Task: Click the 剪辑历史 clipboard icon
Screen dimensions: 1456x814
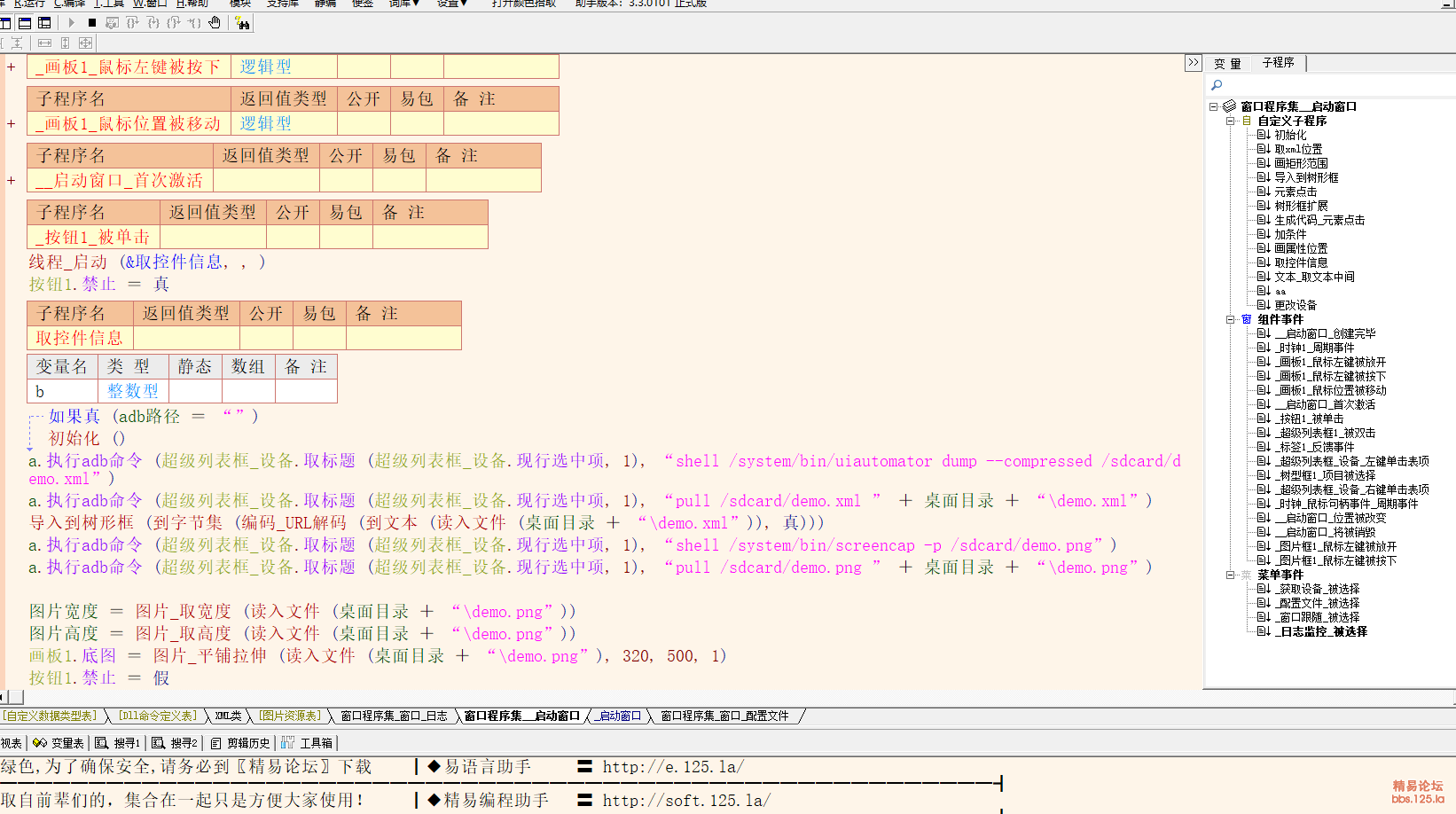Action: (216, 743)
